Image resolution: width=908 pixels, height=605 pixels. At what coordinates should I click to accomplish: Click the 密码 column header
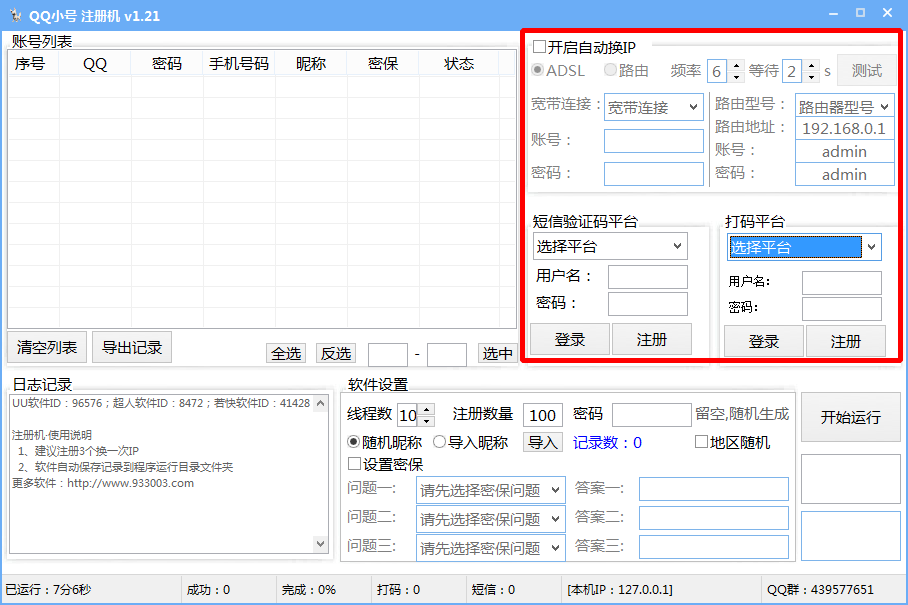pos(167,64)
